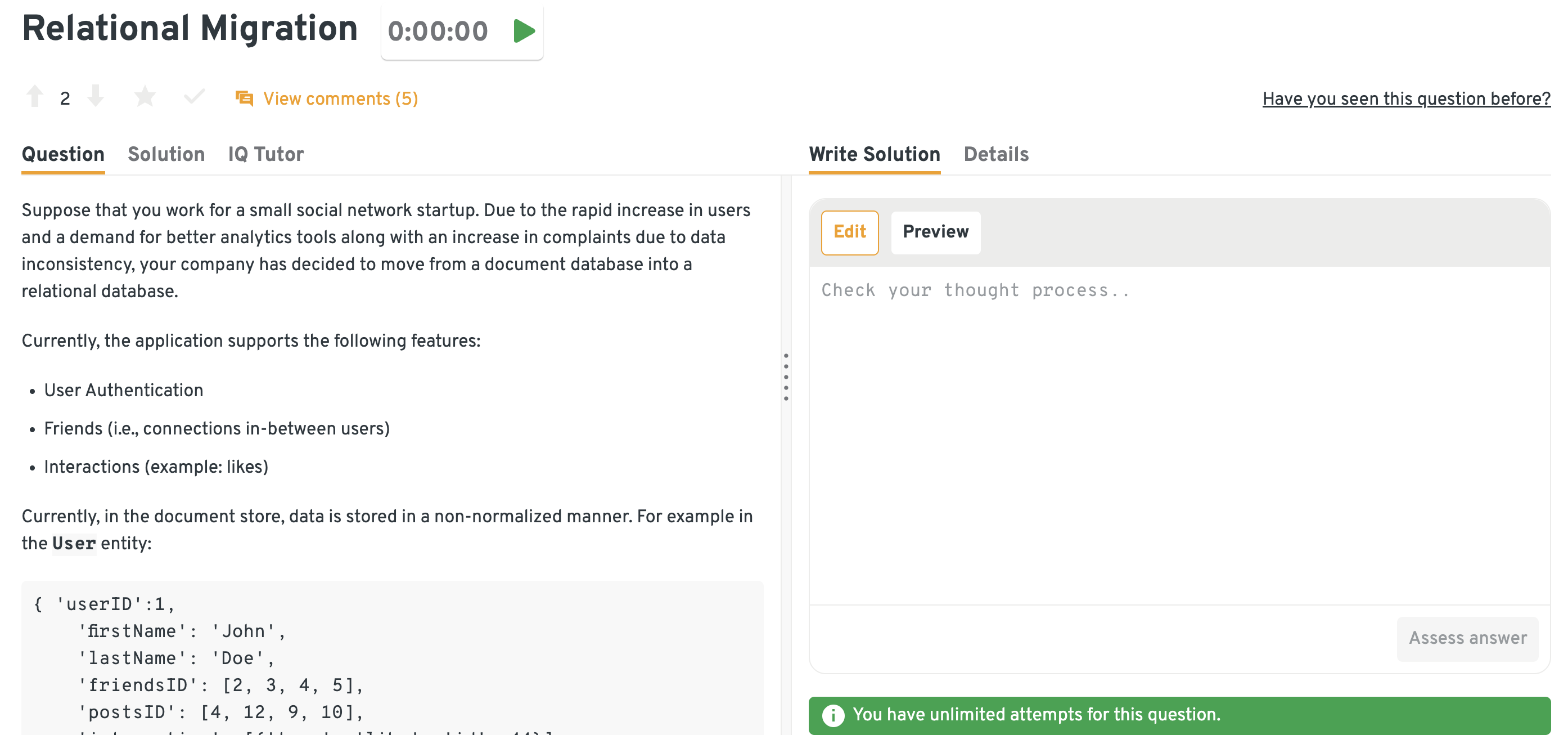Switch to the Details tab
The image size is (1568, 735).
coord(996,154)
